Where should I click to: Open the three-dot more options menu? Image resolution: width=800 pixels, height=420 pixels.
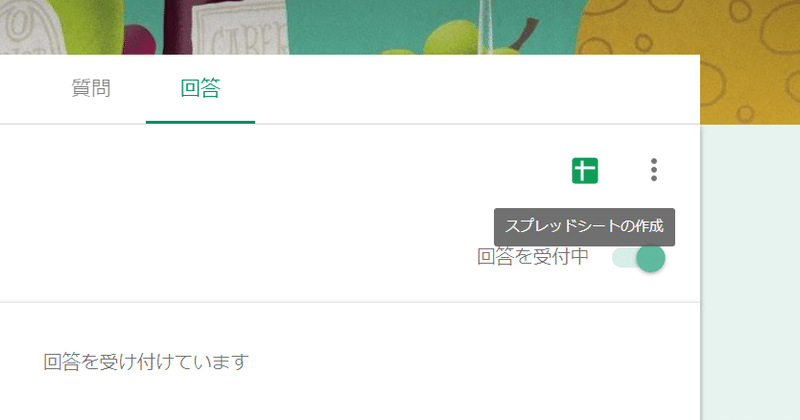[x=654, y=170]
